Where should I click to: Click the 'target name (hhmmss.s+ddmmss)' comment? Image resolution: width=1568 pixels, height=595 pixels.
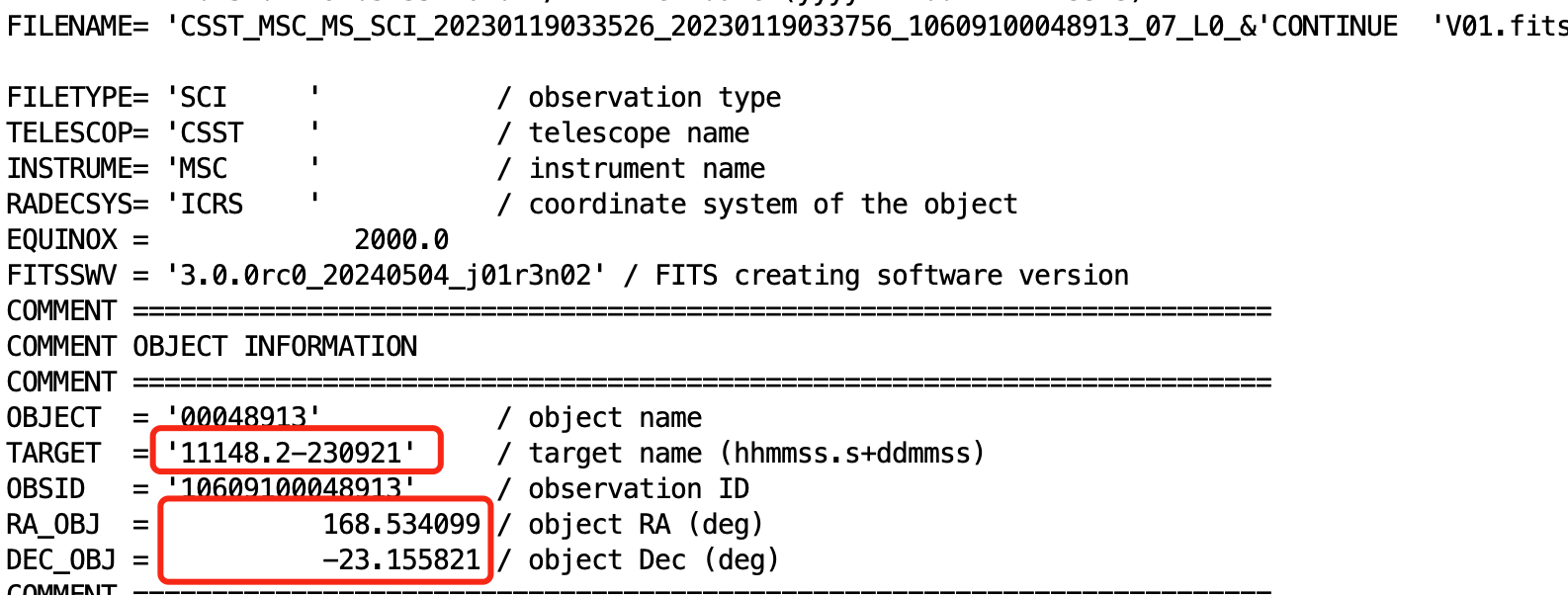coord(756,453)
